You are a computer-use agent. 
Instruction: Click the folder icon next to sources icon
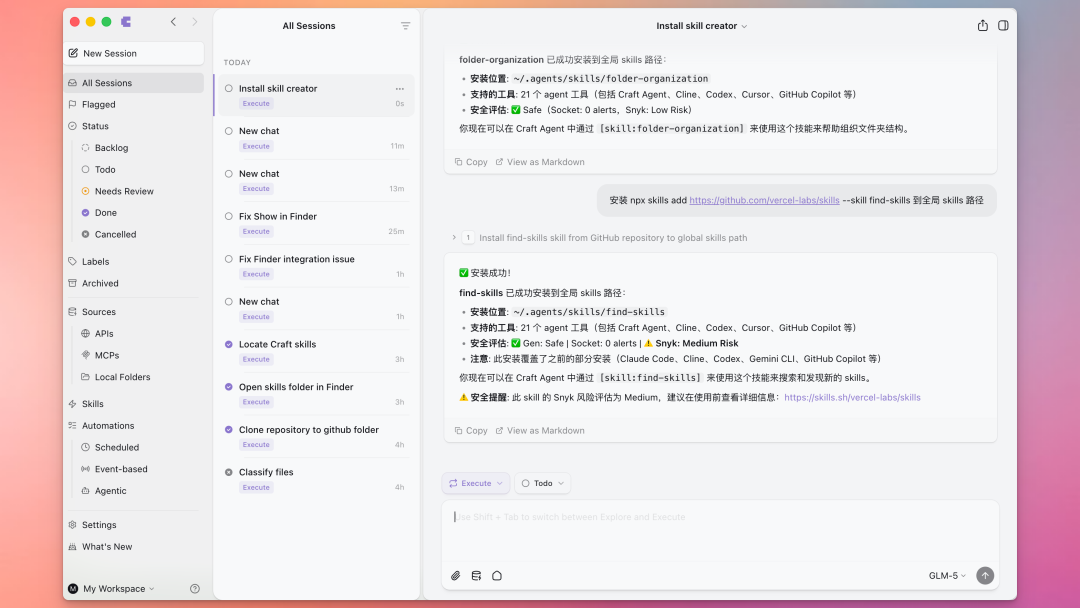(x=497, y=576)
